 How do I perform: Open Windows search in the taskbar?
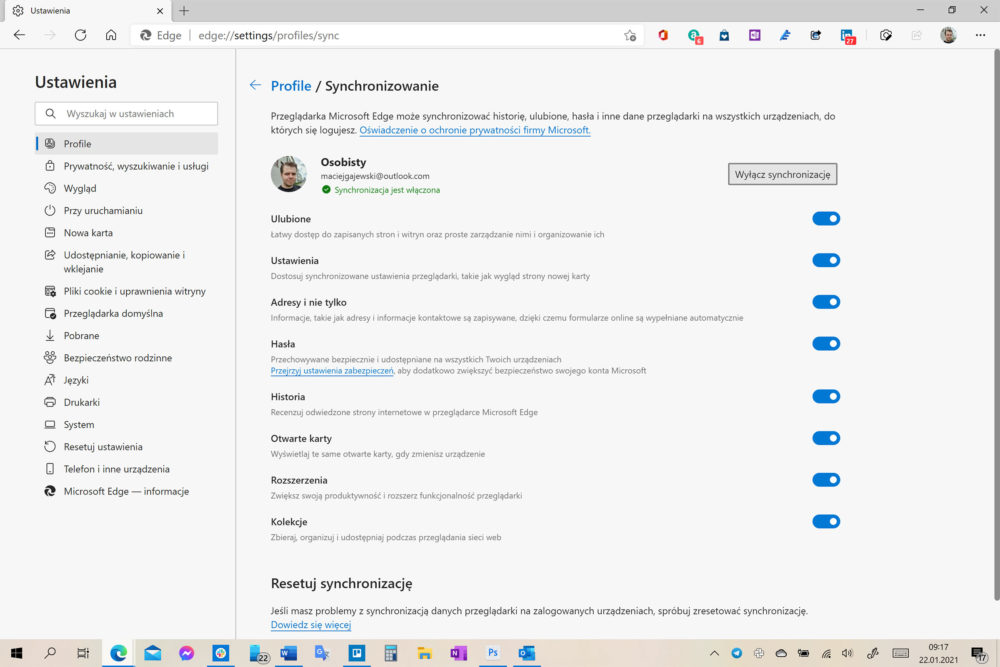[x=50, y=653]
